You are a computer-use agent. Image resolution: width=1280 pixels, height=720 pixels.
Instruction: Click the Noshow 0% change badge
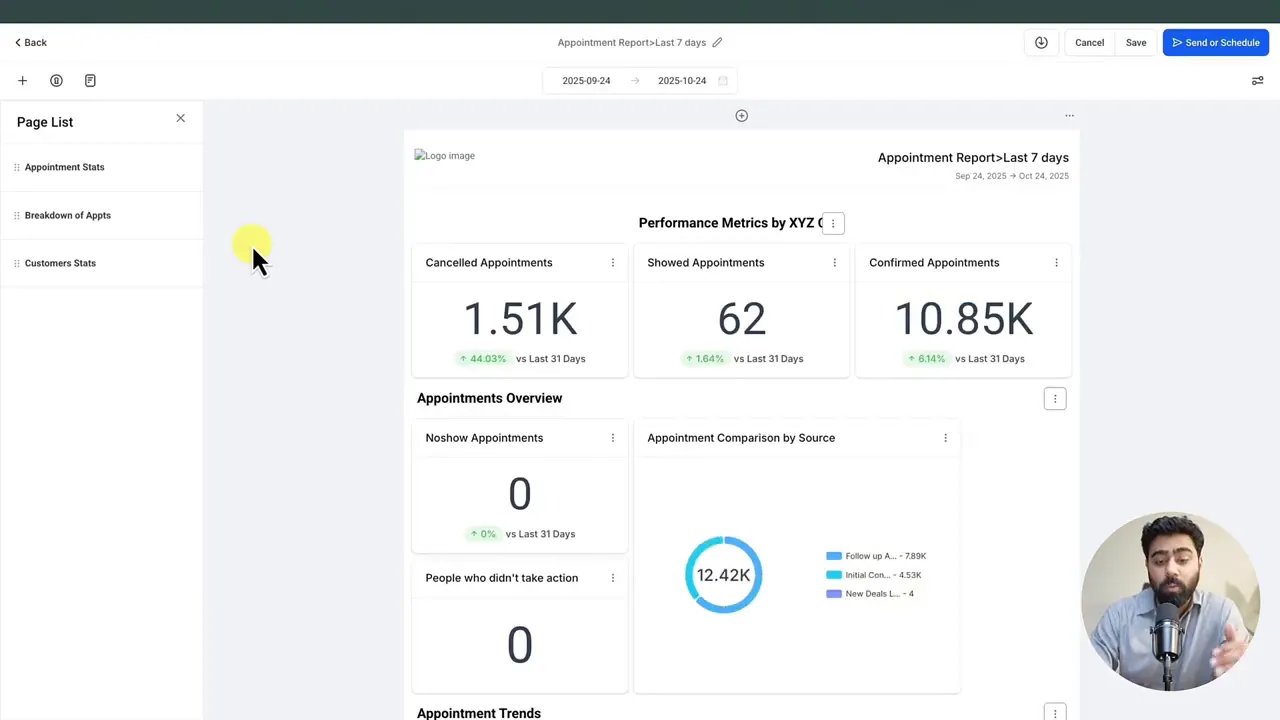[x=483, y=534]
